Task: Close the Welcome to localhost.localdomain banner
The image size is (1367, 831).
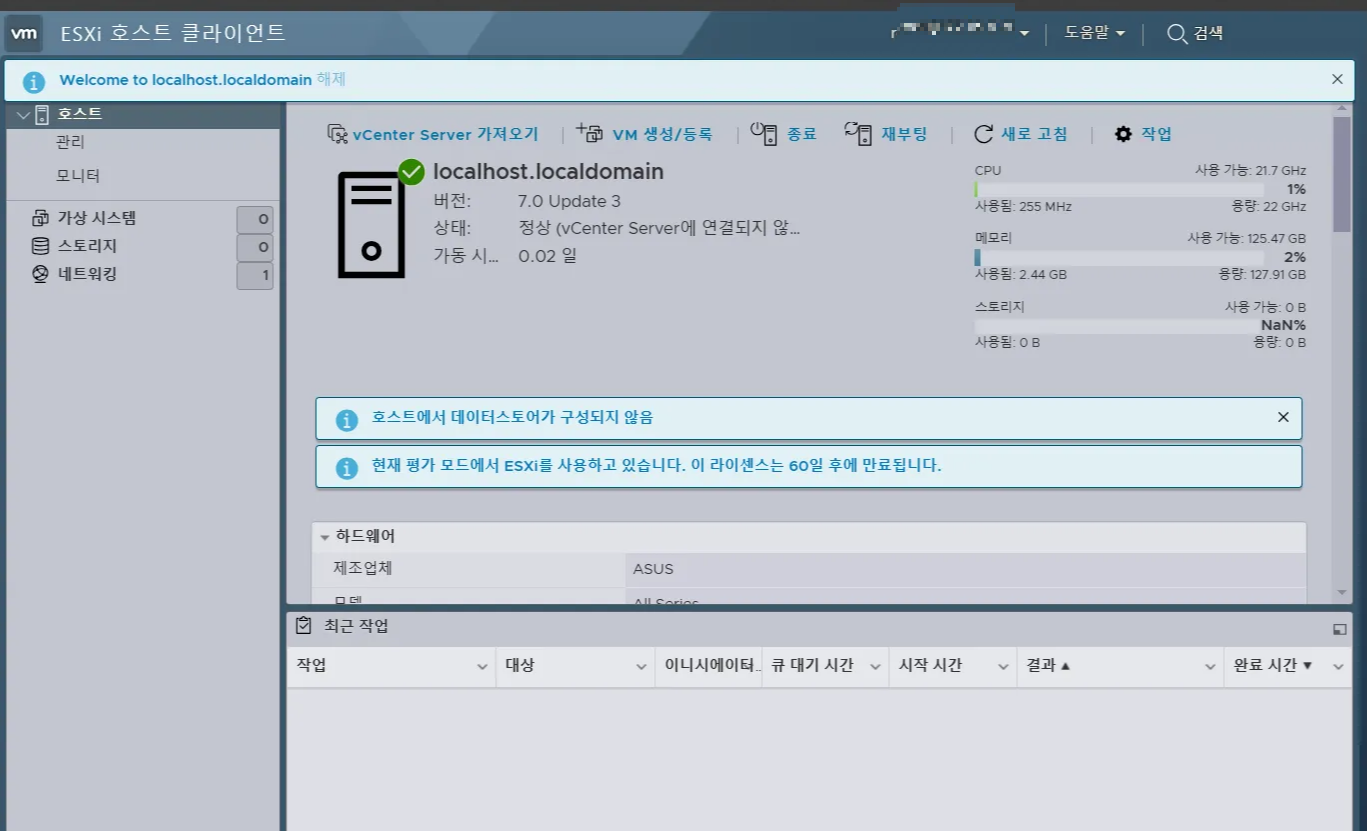Action: [x=1337, y=79]
